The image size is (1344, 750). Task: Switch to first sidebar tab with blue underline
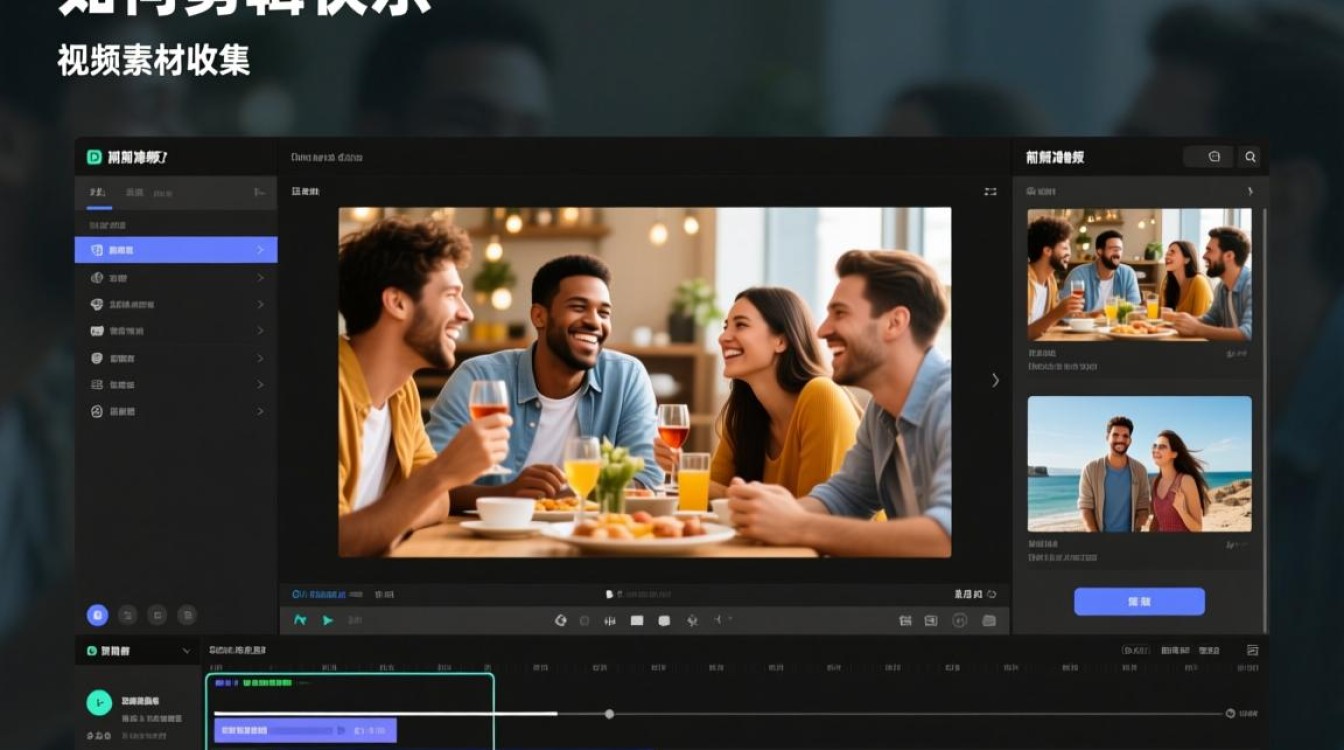click(97, 192)
